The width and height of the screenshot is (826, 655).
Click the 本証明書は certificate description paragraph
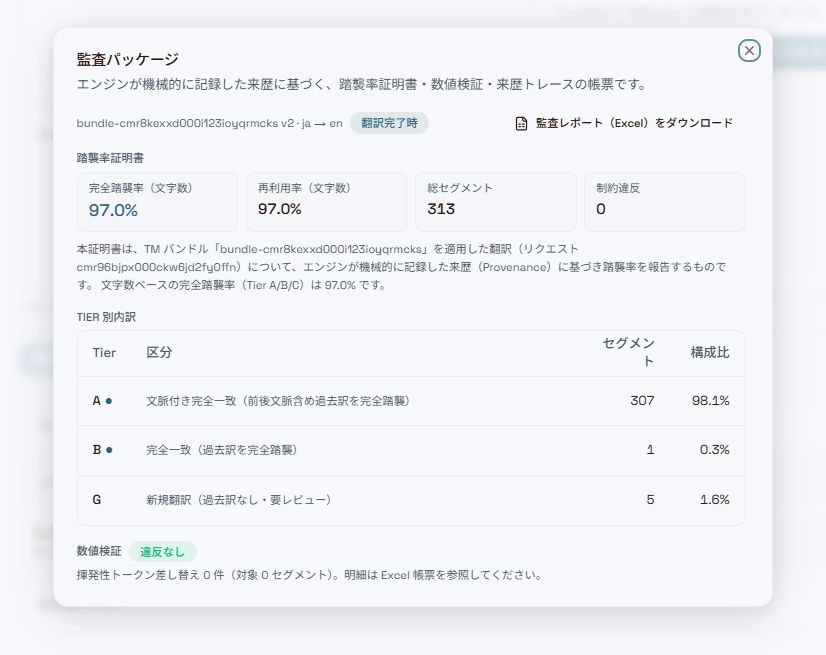[x=401, y=267]
